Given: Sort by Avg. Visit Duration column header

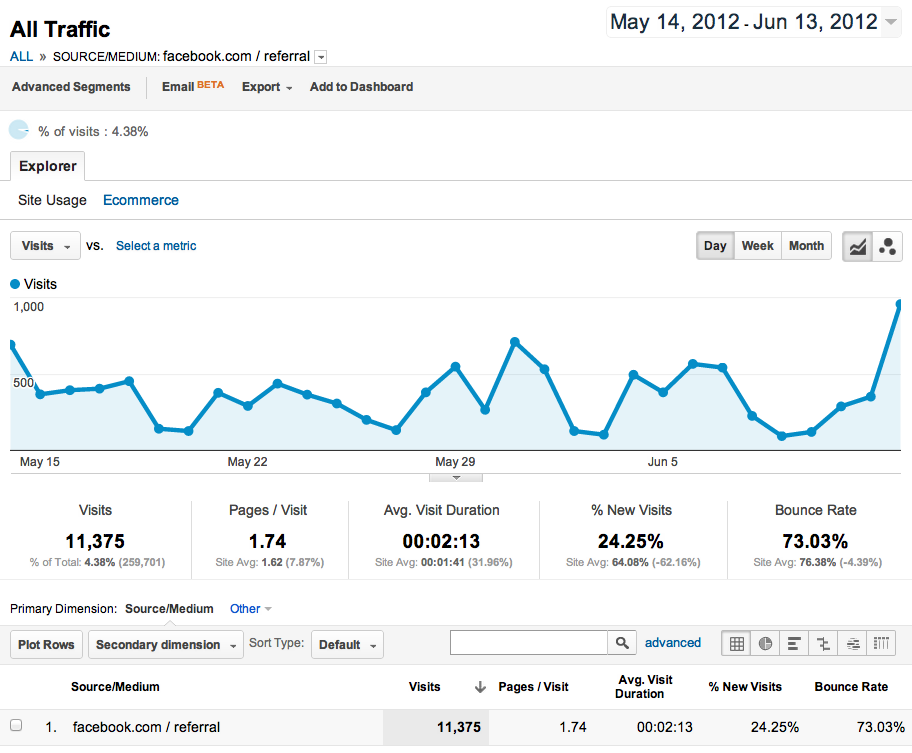Looking at the screenshot, I should pos(644,687).
